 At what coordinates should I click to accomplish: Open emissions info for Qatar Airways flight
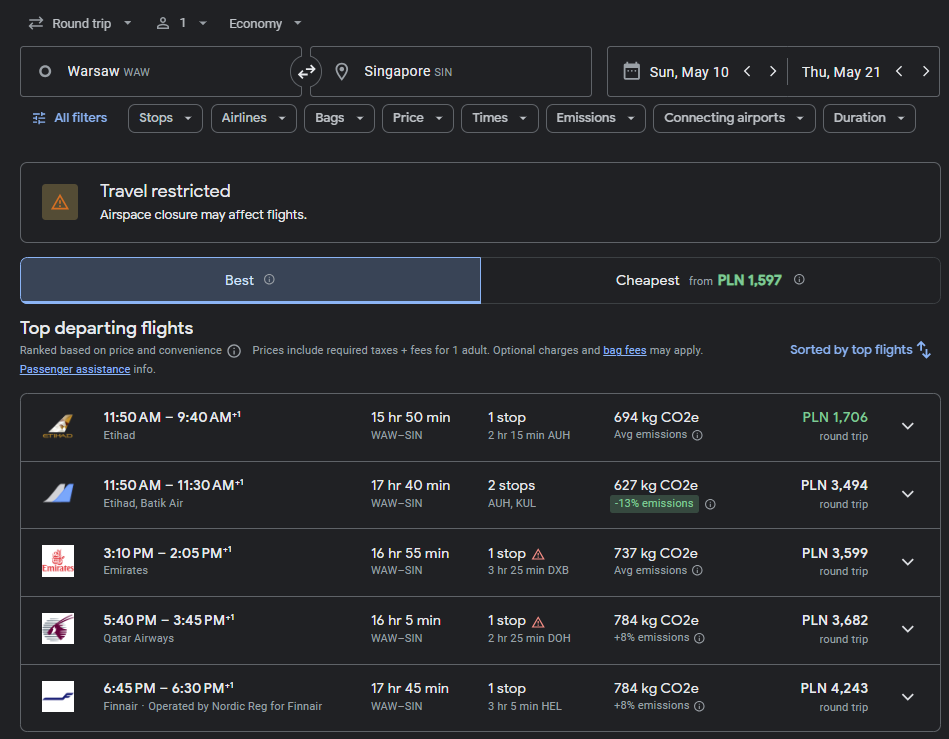click(x=699, y=638)
